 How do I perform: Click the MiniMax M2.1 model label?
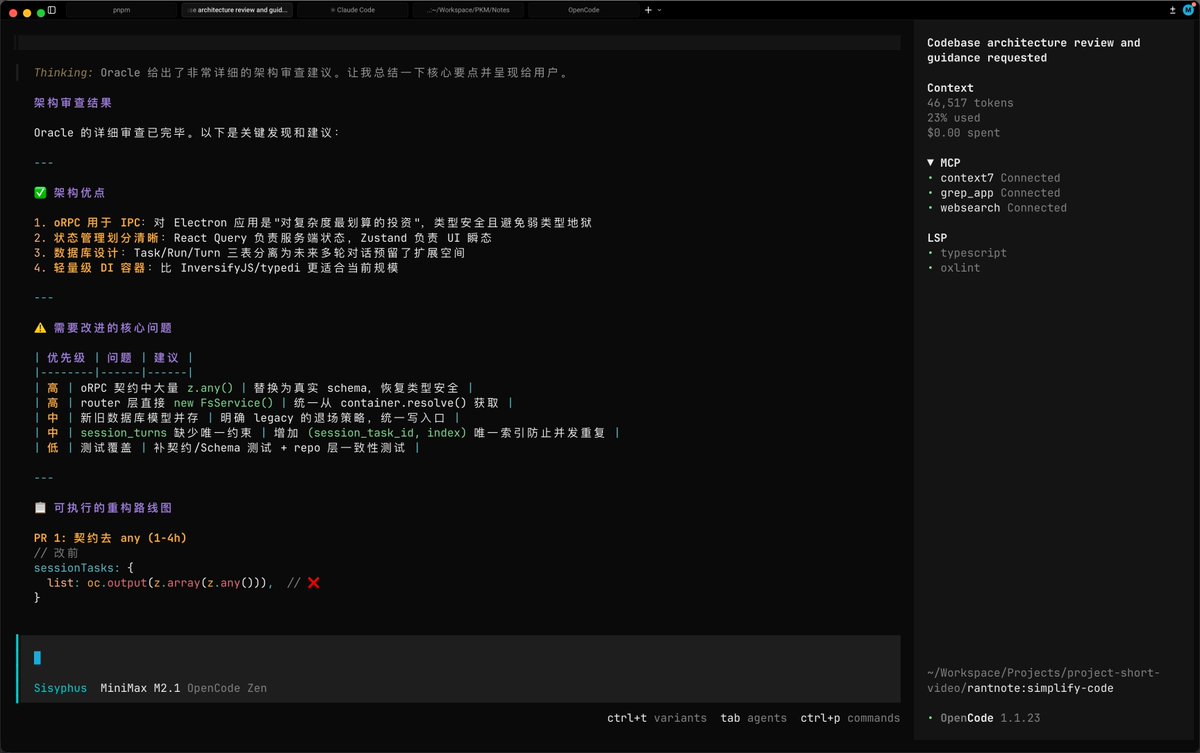click(140, 688)
